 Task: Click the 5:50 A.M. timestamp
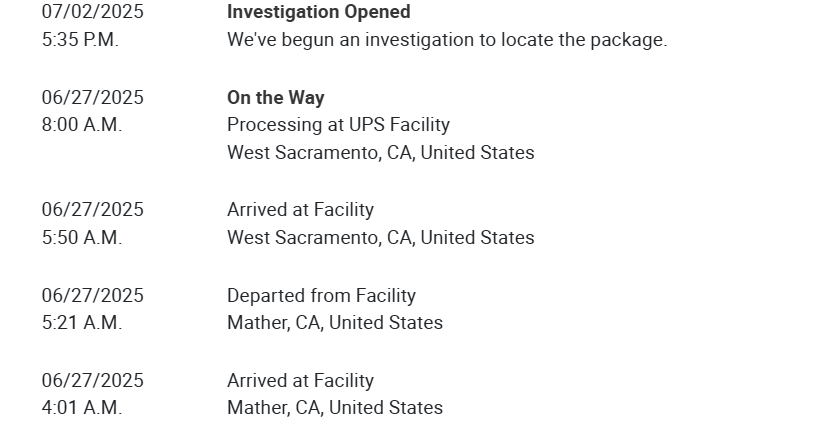click(x=81, y=238)
